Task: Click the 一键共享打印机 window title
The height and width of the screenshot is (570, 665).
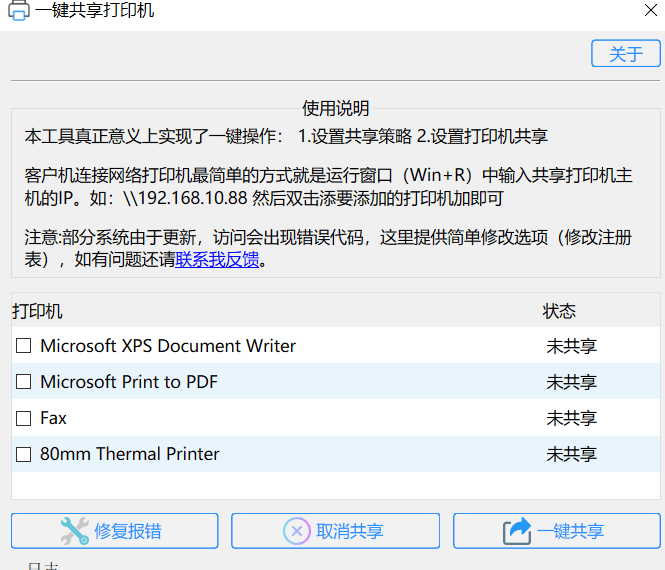Action: coord(95,10)
